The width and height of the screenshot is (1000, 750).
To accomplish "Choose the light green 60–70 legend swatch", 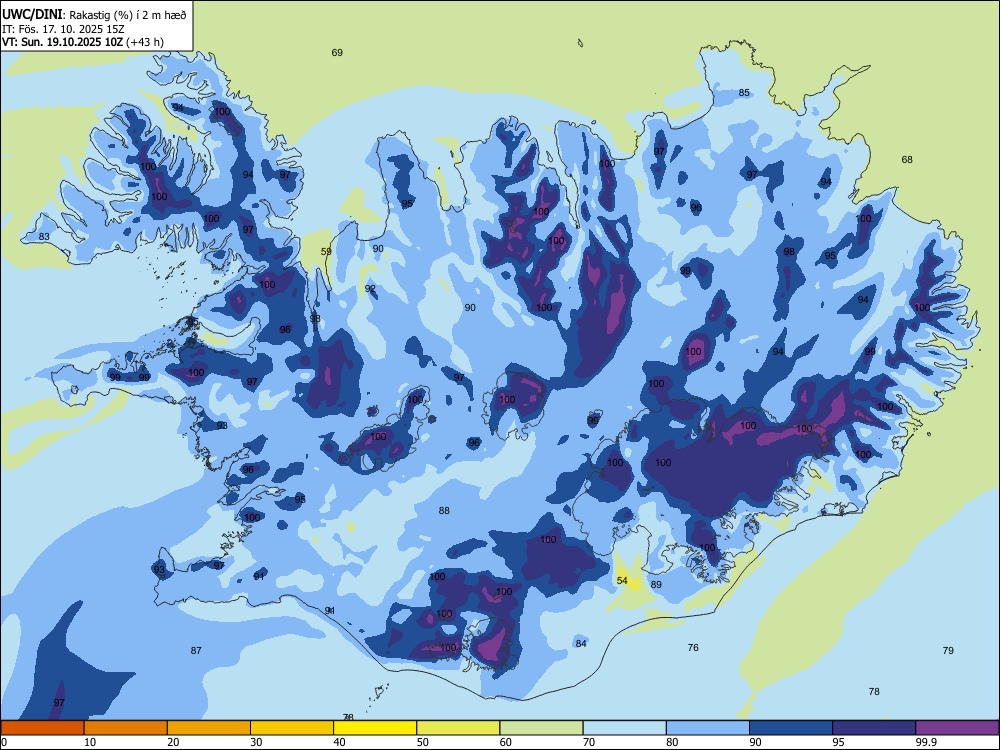I will (x=541, y=728).
